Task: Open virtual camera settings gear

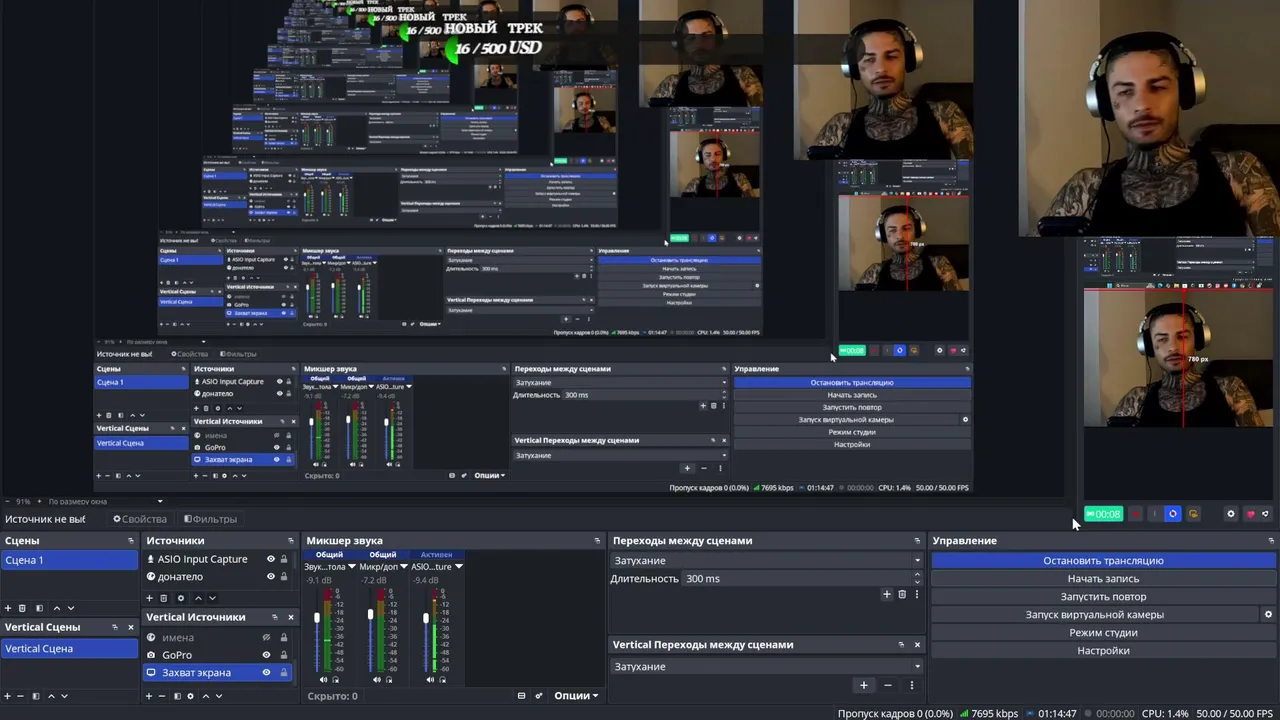Action: point(1268,615)
